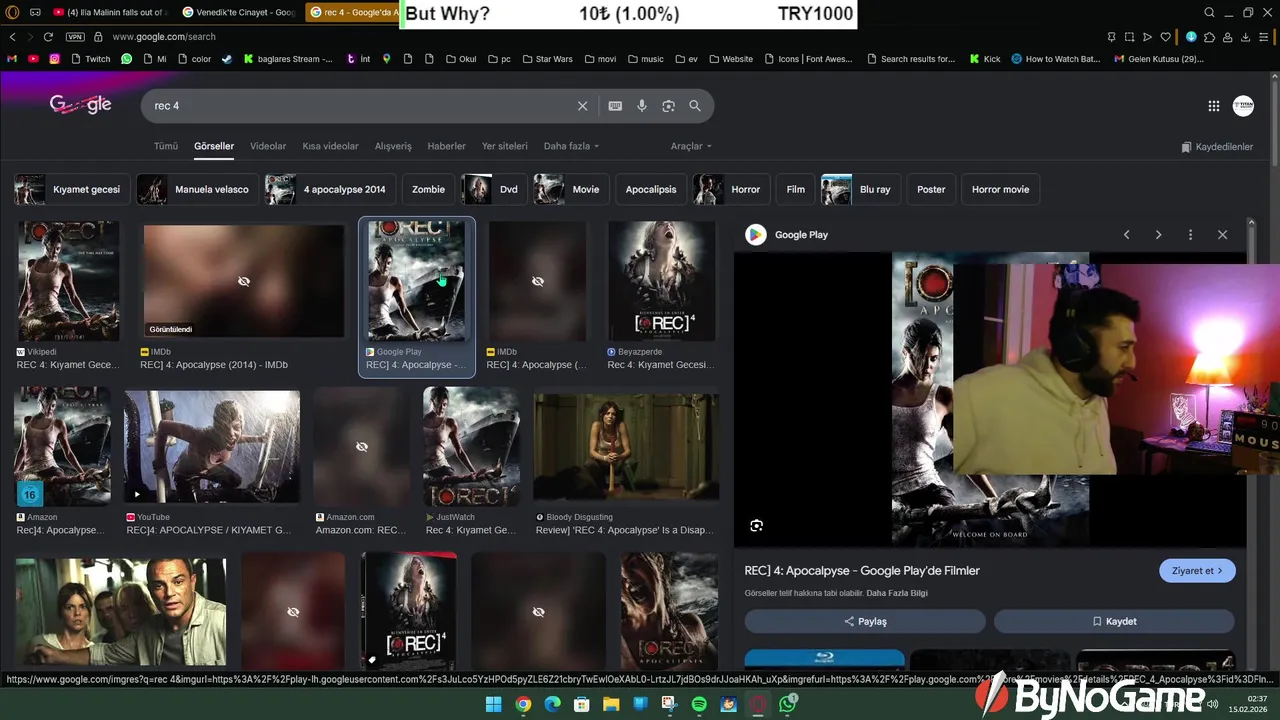1280x720 pixels.
Task: Close the image preview panel
Action: tap(1222, 235)
